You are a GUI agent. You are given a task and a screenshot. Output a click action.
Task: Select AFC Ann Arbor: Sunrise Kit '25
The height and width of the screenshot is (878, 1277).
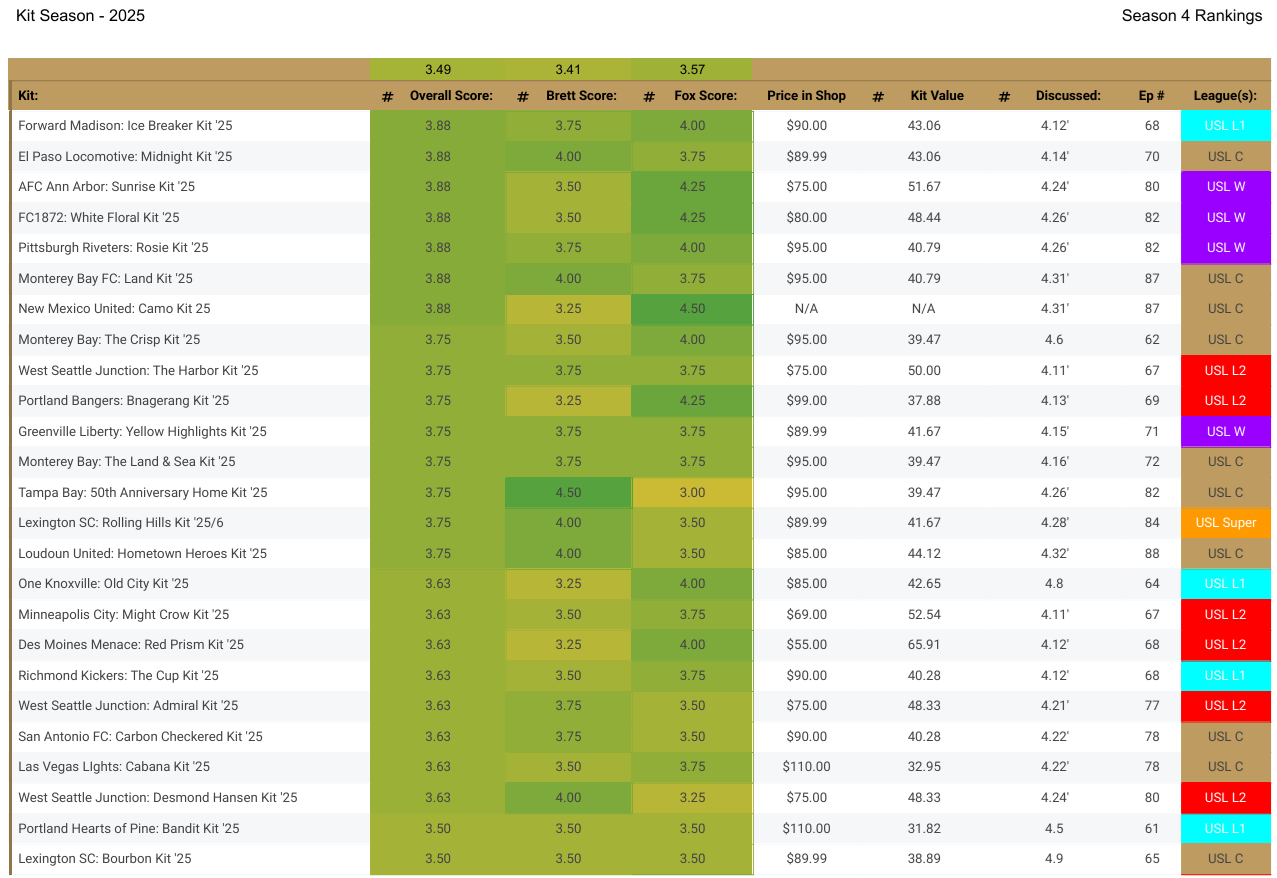tap(107, 187)
